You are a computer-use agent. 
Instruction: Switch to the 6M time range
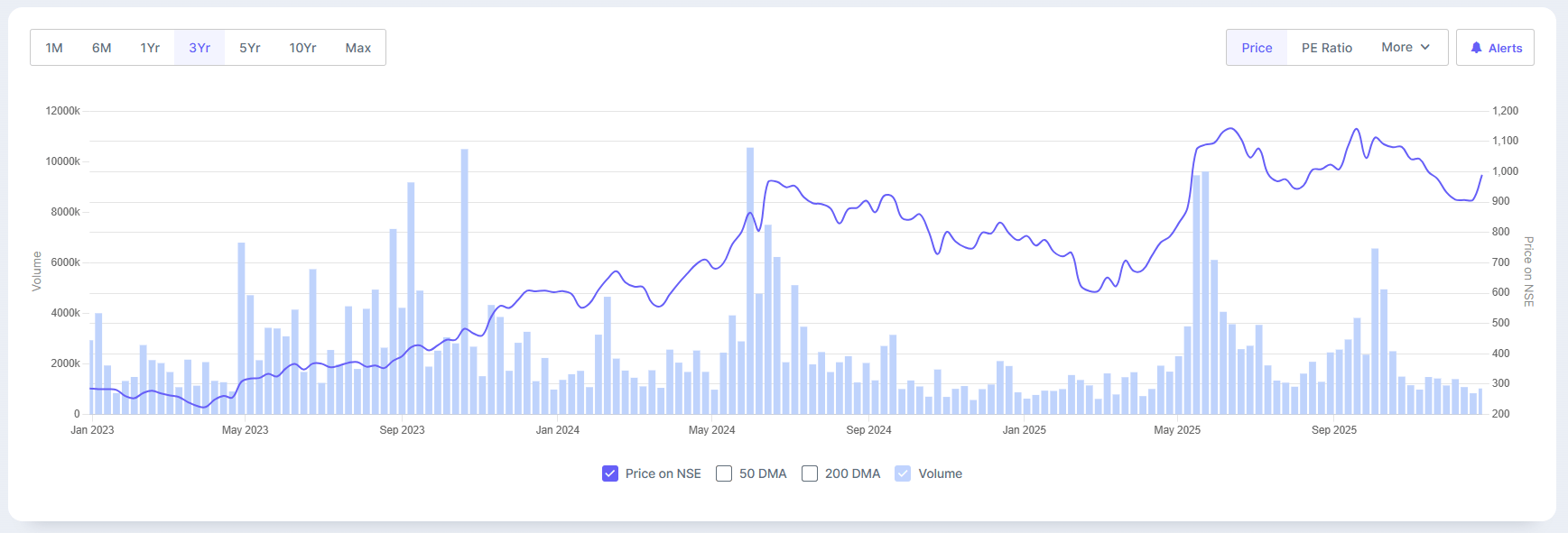(x=101, y=48)
